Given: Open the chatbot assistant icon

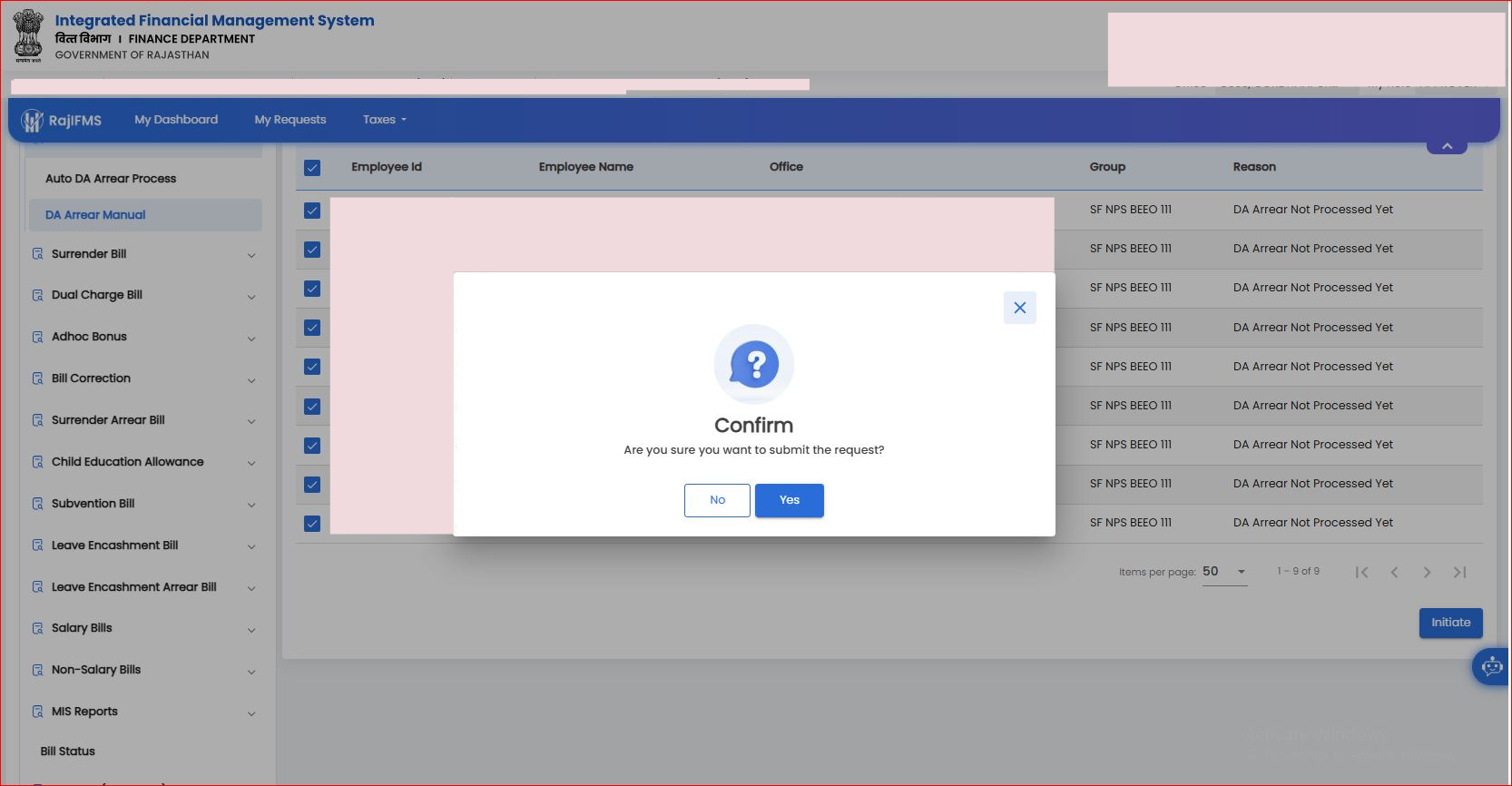Looking at the screenshot, I should pyautogui.click(x=1491, y=667).
